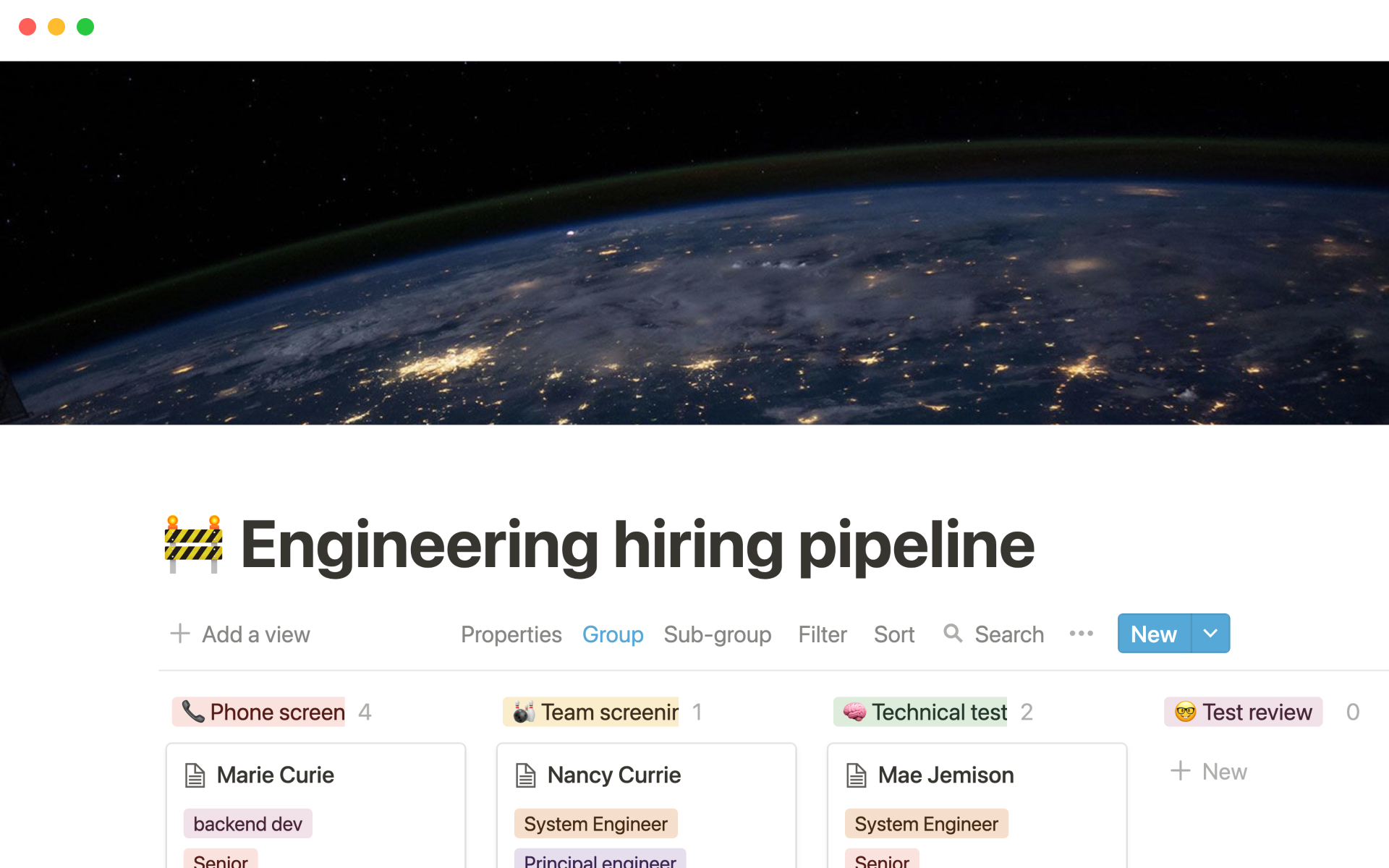Click the blue New button

tap(1154, 634)
